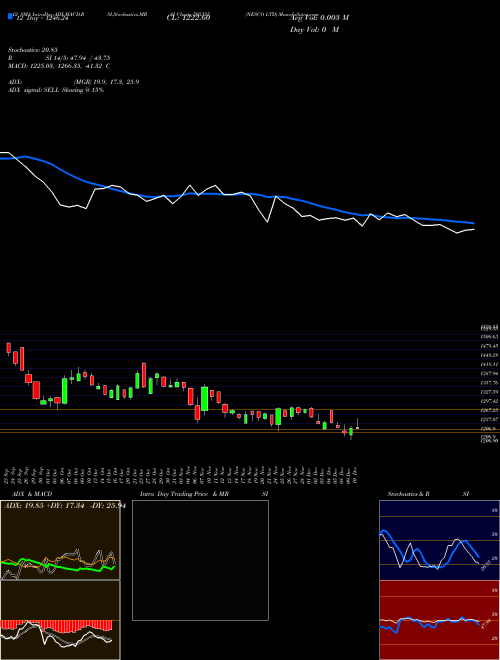This screenshot has height=660, width=500.
Task: Click the 'SI 14/5: 47.94 / 48.75' reading
Action: point(78,58)
